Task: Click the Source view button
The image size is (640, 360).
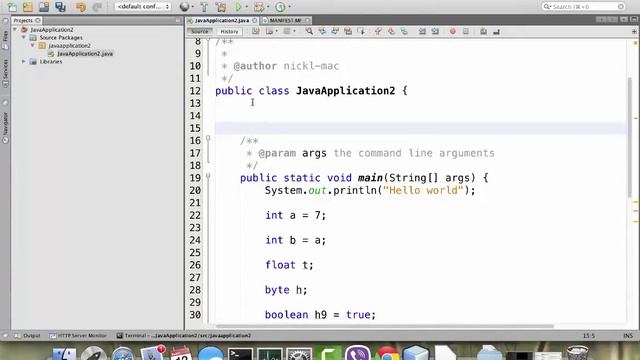Action: point(200,31)
